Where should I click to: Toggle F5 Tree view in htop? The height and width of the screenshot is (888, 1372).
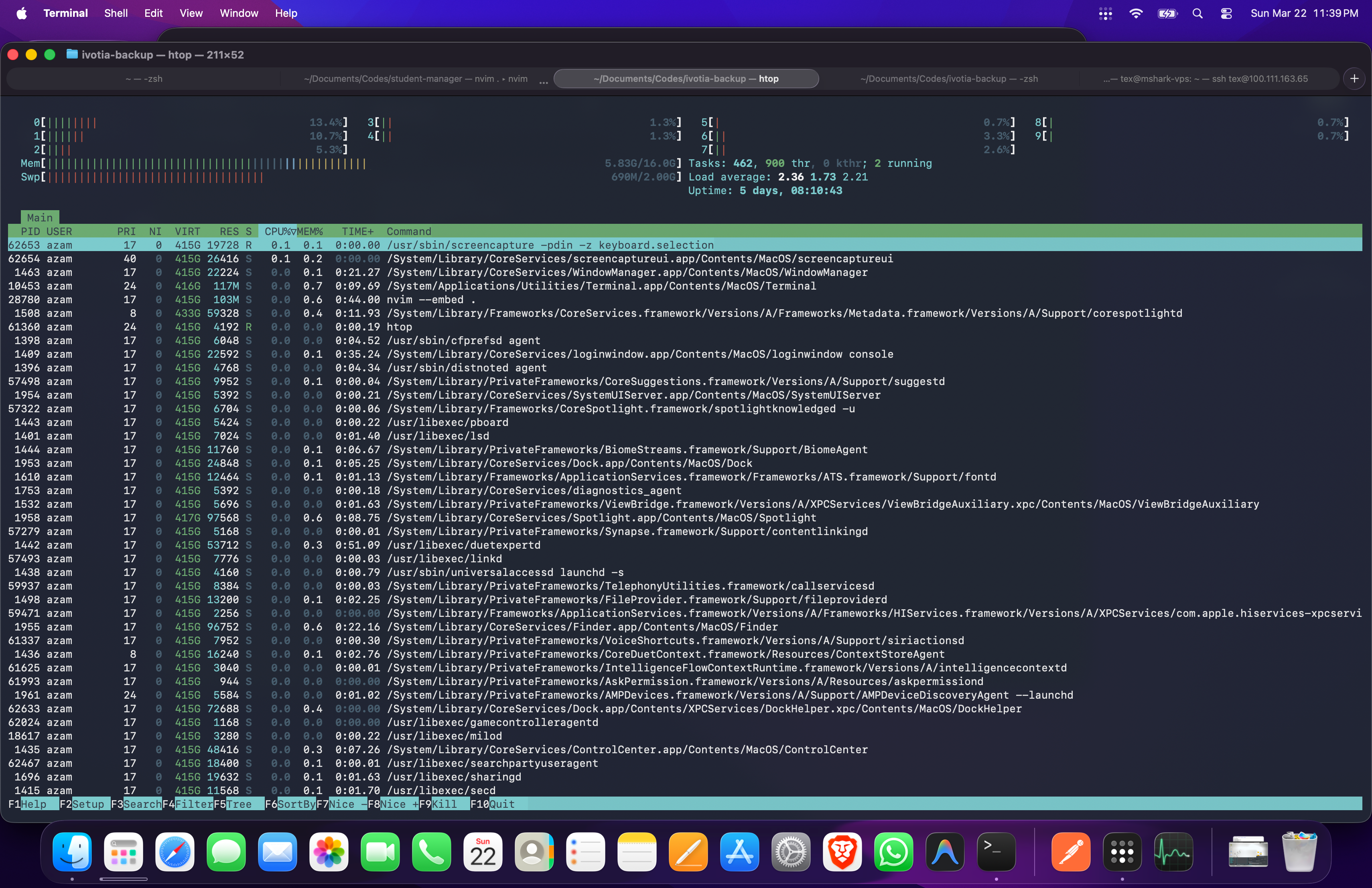[239, 804]
